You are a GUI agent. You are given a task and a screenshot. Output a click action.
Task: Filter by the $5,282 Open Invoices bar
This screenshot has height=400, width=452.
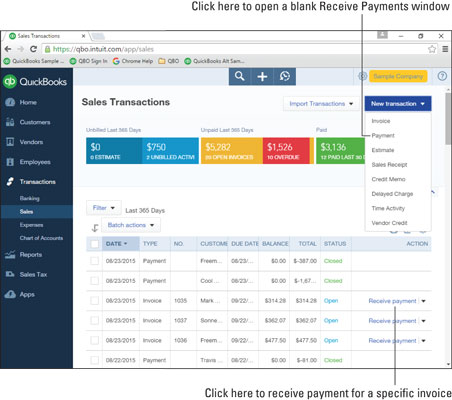(232, 151)
